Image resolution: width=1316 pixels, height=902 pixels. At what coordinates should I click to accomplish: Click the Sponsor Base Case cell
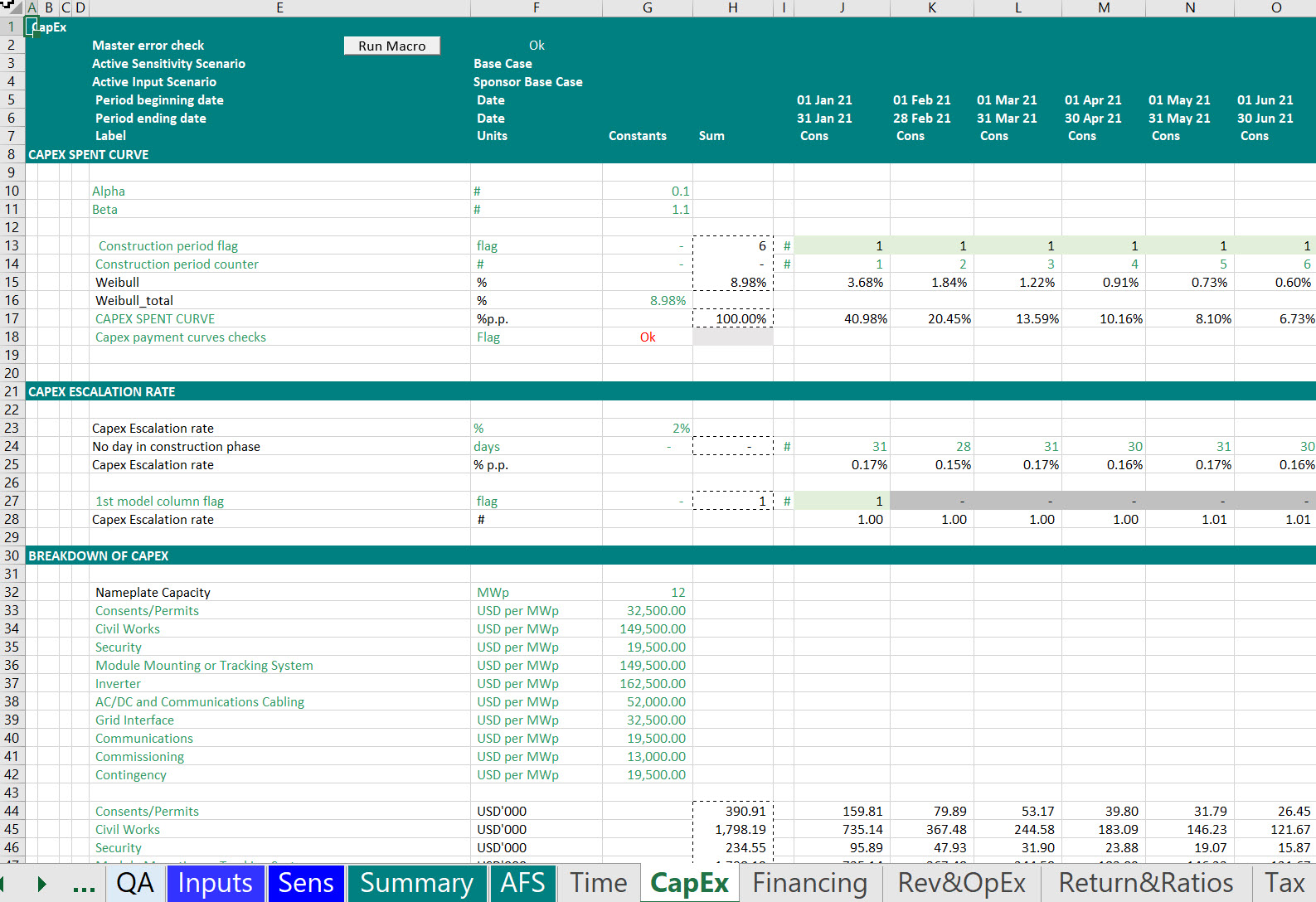[527, 82]
